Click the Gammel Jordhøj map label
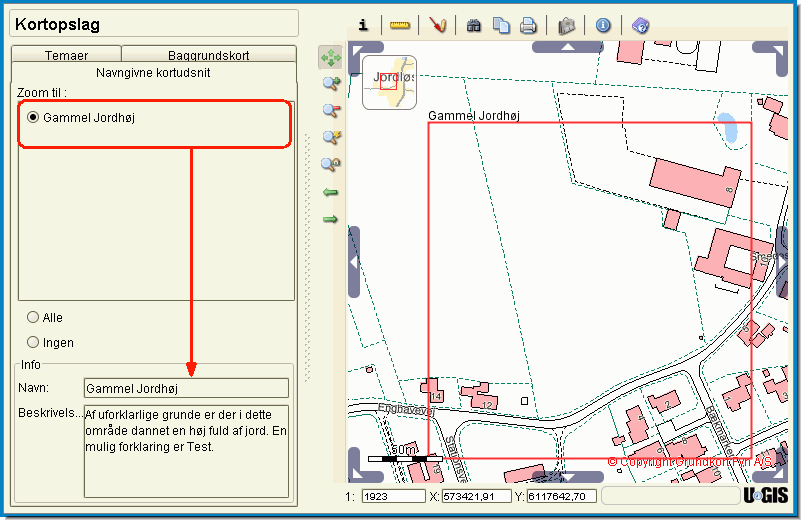The image size is (801, 520). pos(474,116)
